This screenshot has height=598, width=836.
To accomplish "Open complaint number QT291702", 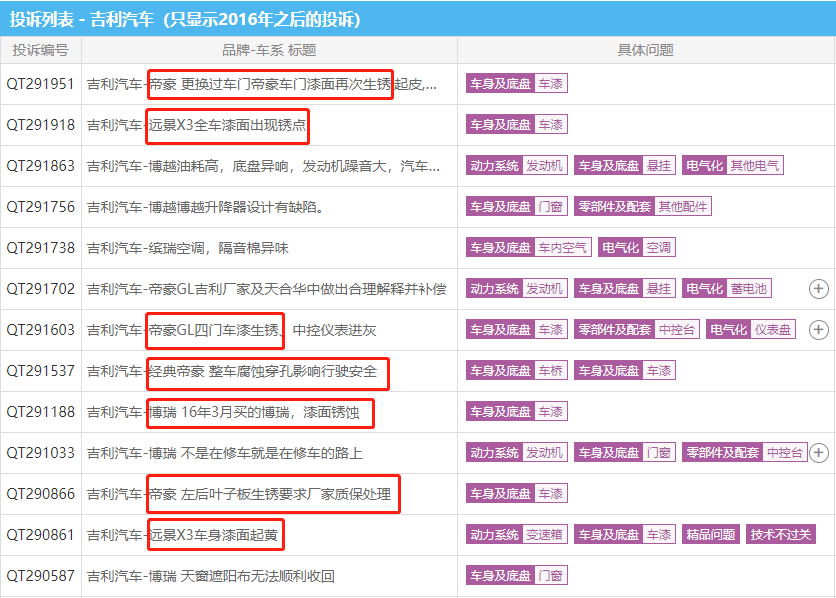I will tap(41, 289).
